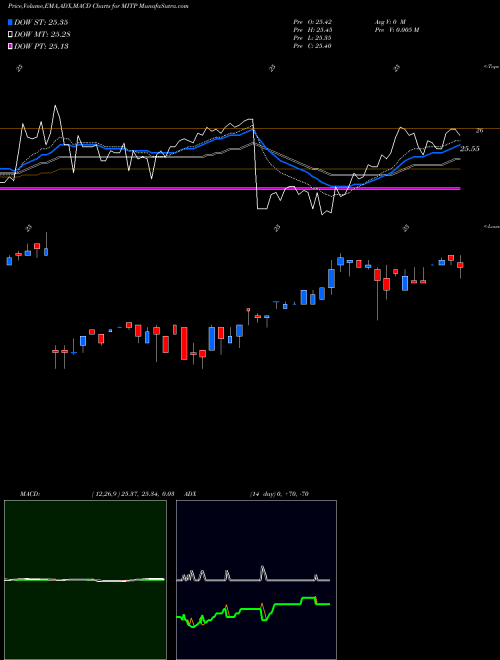Click the 'Pre L: 25.35' low value
This screenshot has height=660, width=500.
313,37
